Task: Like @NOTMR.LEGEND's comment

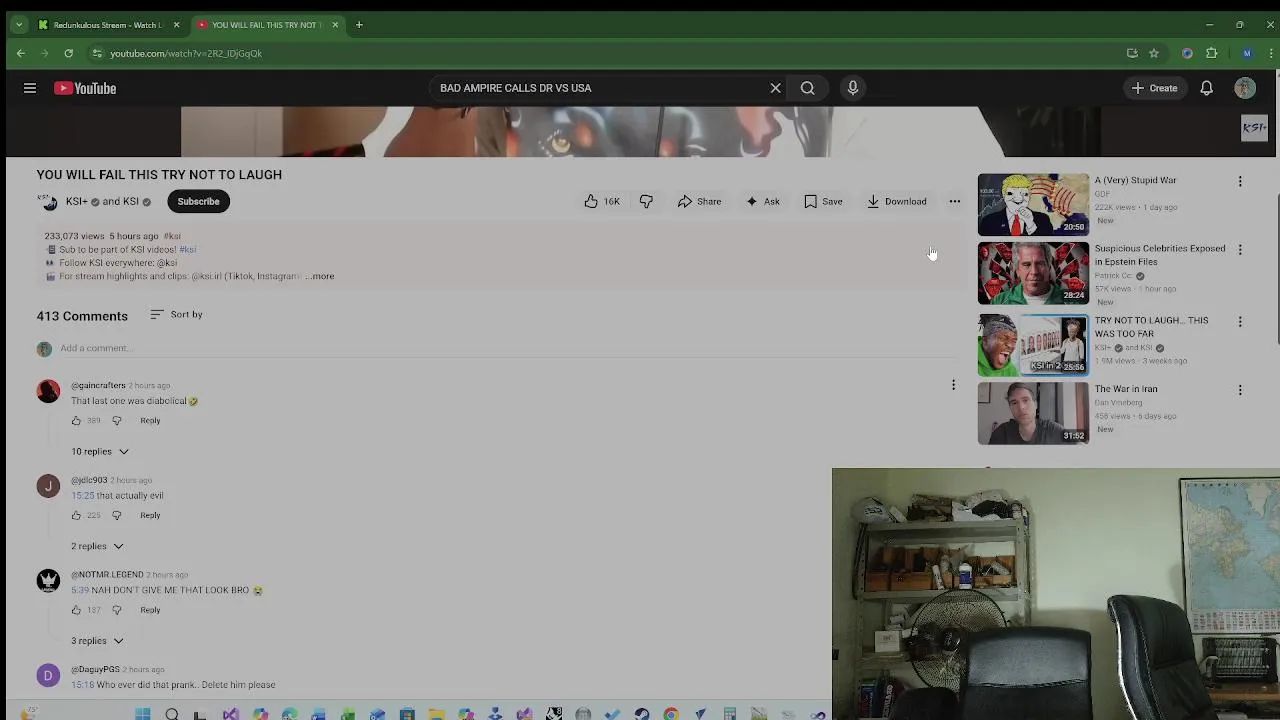Action: [x=76, y=610]
